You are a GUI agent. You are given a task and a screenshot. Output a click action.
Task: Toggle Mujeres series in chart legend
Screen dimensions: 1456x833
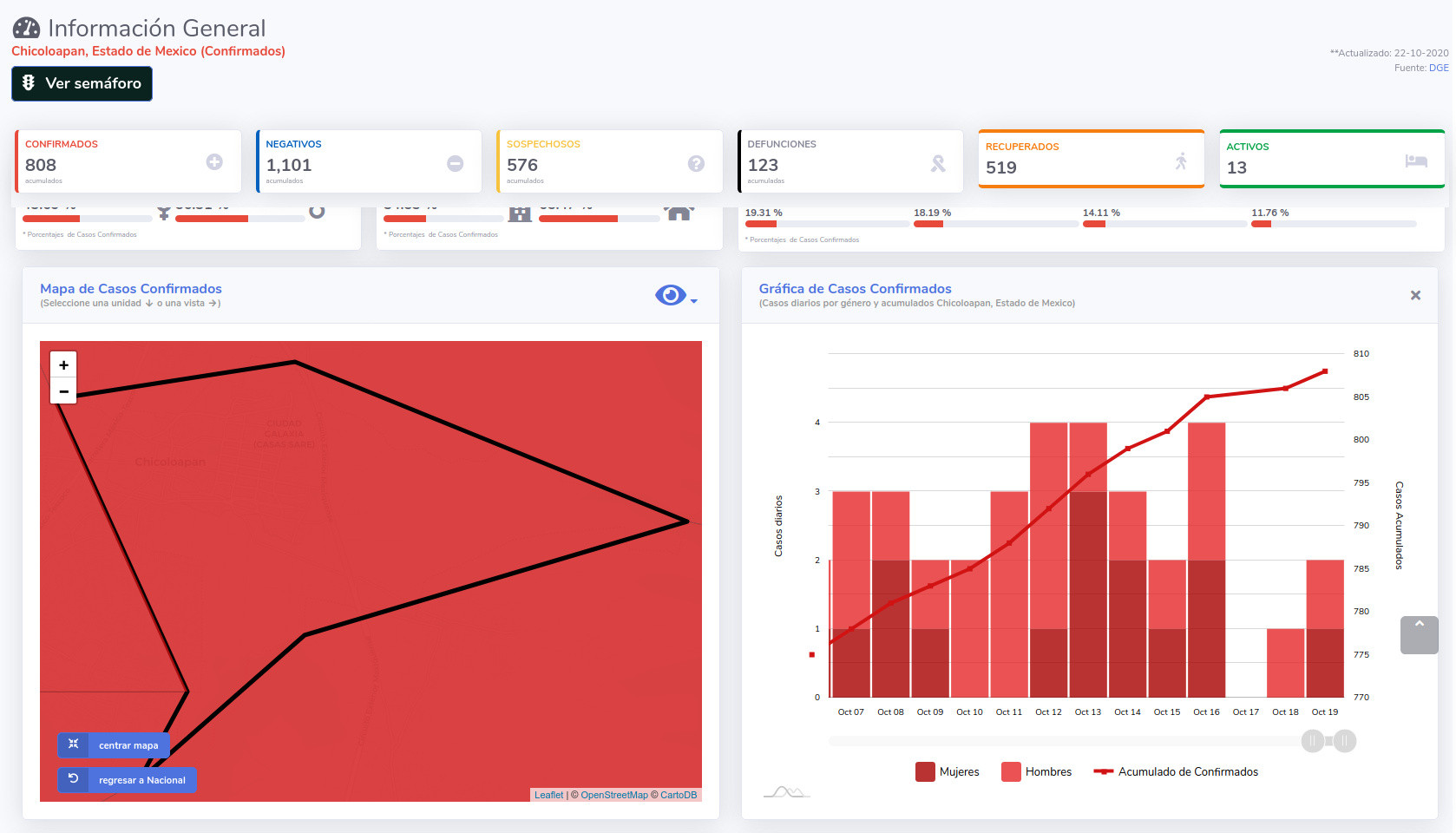[x=948, y=771]
